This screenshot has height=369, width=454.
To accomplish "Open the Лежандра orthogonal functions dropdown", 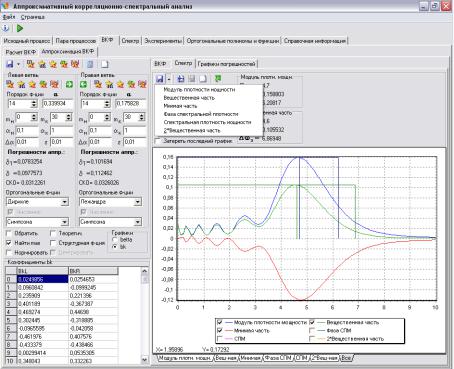I will pyautogui.click(x=138, y=202).
